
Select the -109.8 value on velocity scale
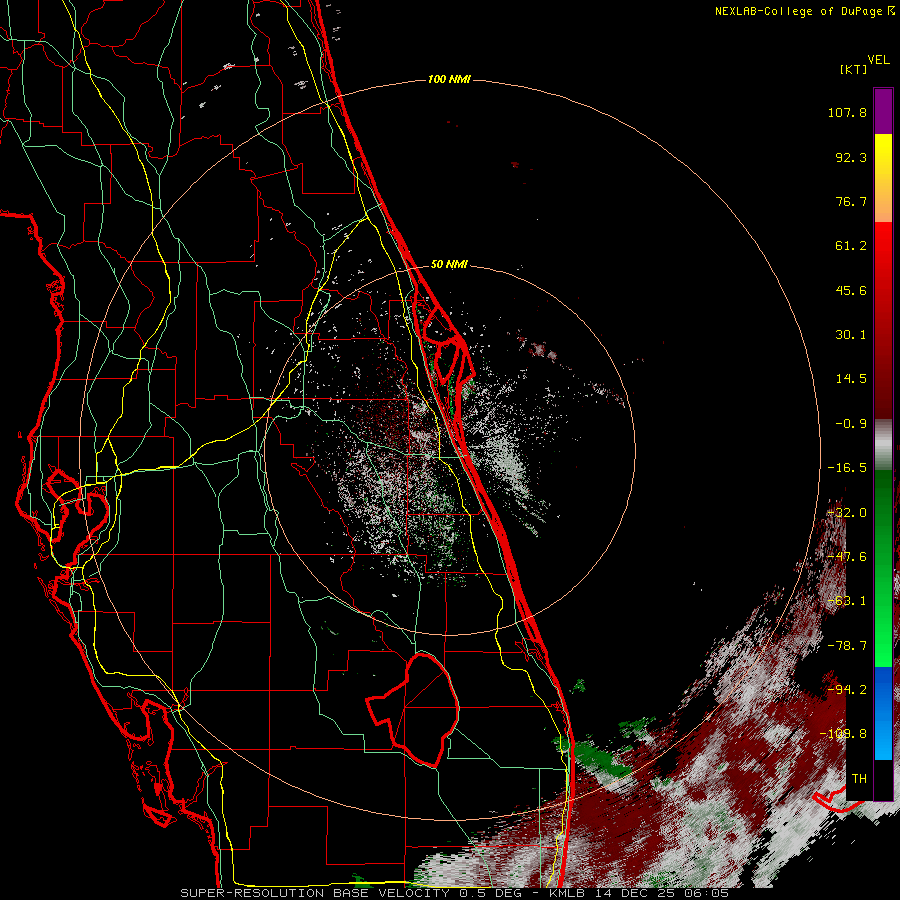click(843, 734)
